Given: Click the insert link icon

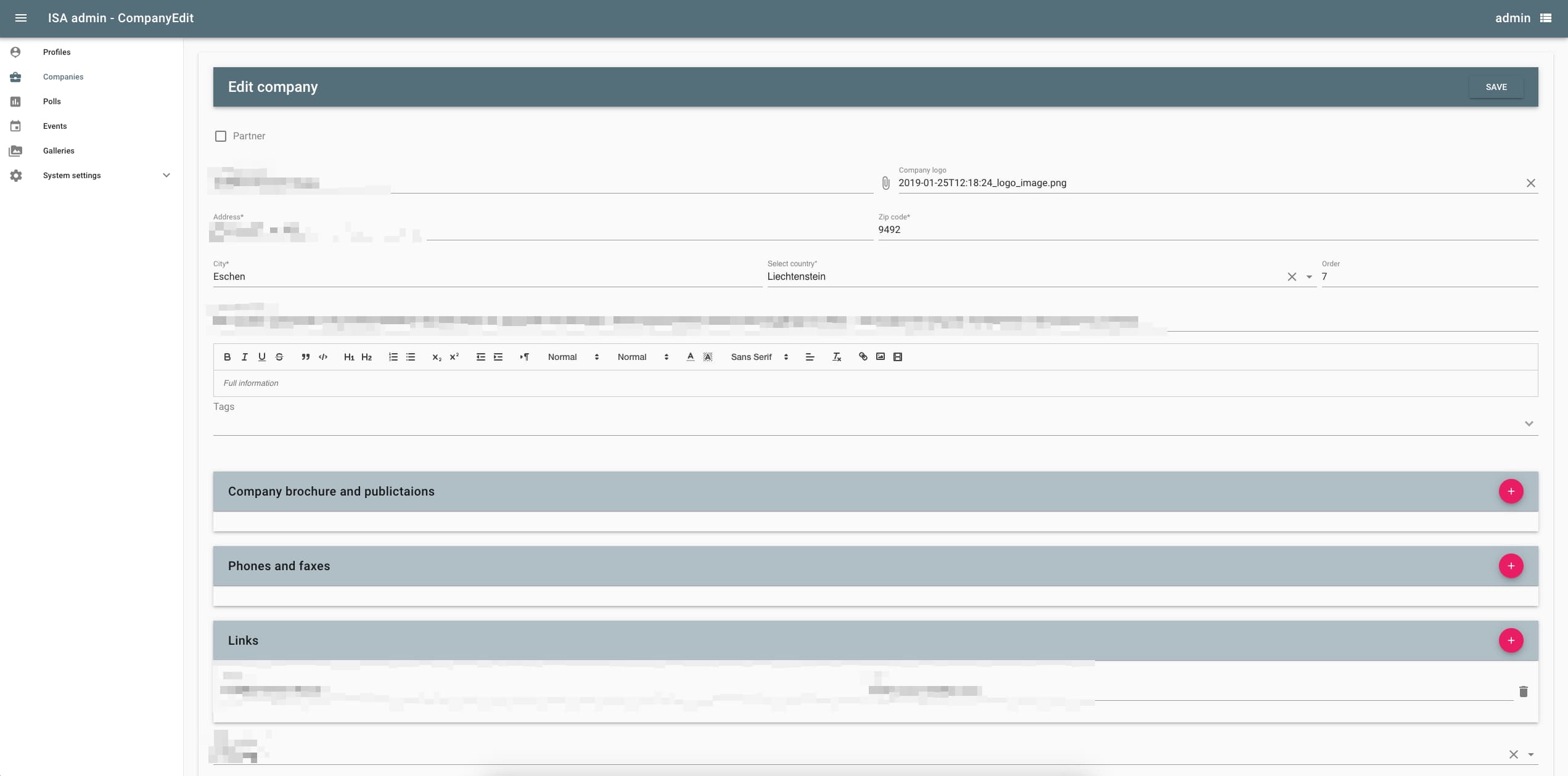Looking at the screenshot, I should coord(863,357).
